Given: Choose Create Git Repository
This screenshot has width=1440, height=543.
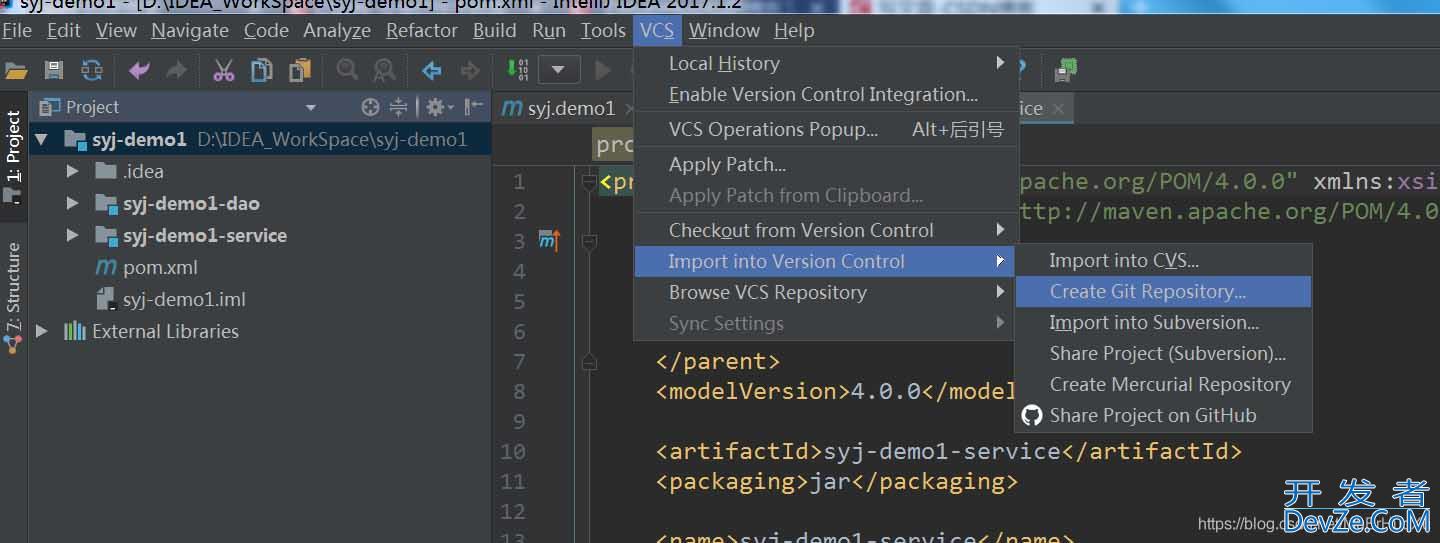Looking at the screenshot, I should [x=1163, y=292].
